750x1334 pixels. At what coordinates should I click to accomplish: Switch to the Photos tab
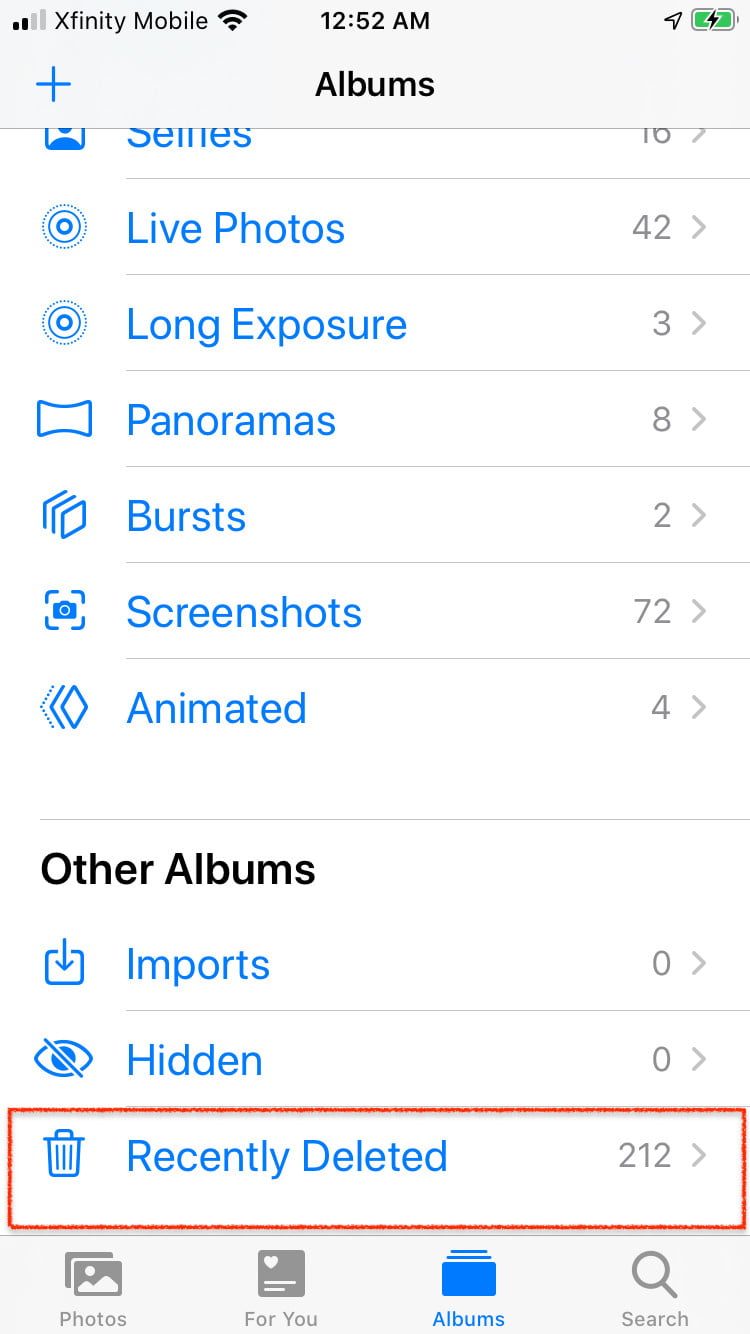[93, 1290]
